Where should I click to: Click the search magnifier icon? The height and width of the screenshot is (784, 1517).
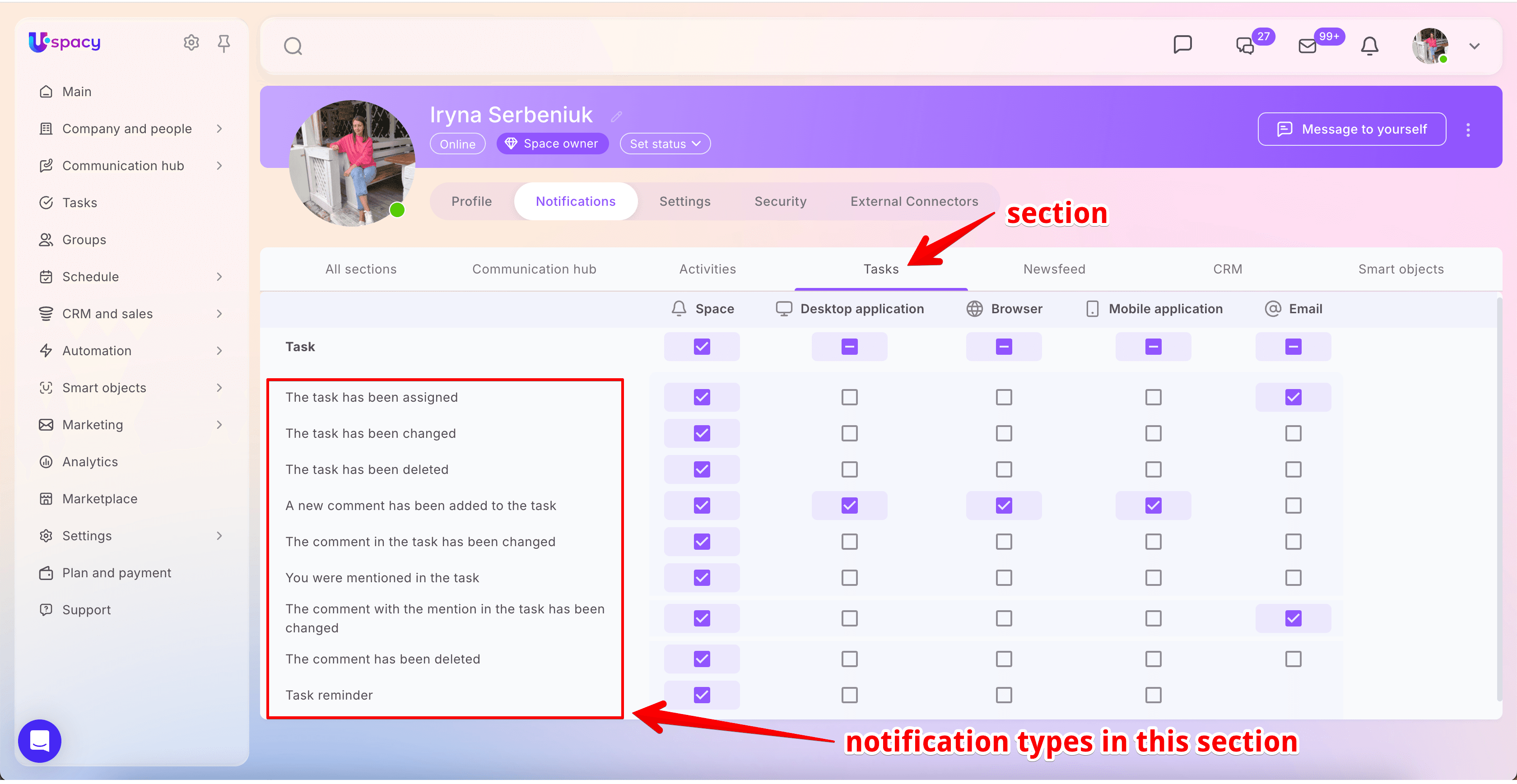[293, 46]
